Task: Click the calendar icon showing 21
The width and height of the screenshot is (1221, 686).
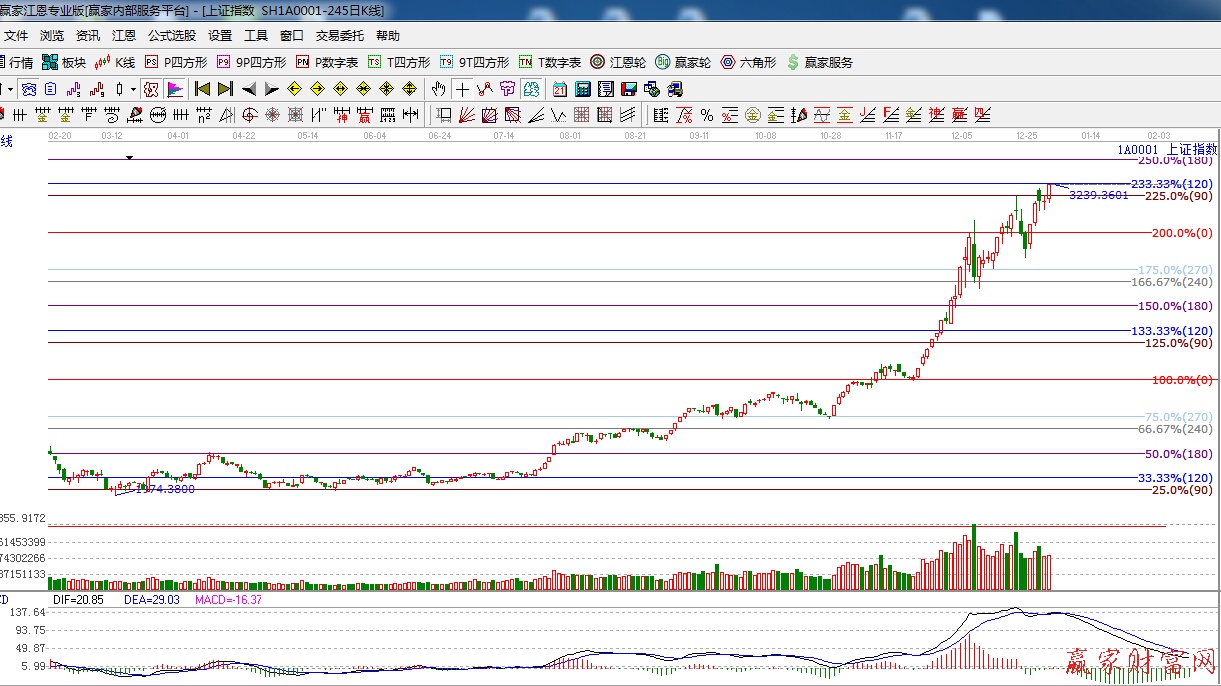Action: coord(559,89)
